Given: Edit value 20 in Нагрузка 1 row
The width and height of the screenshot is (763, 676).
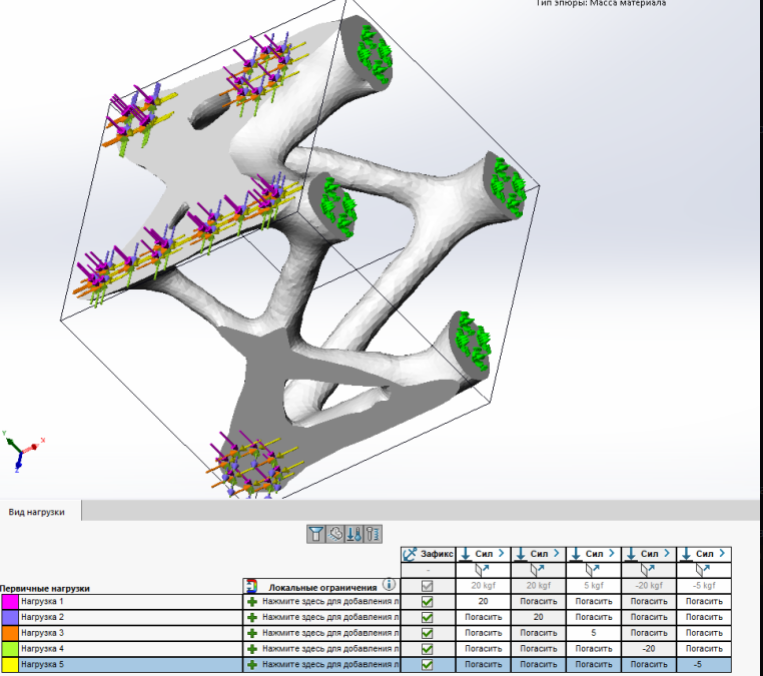Looking at the screenshot, I should 483,602.
